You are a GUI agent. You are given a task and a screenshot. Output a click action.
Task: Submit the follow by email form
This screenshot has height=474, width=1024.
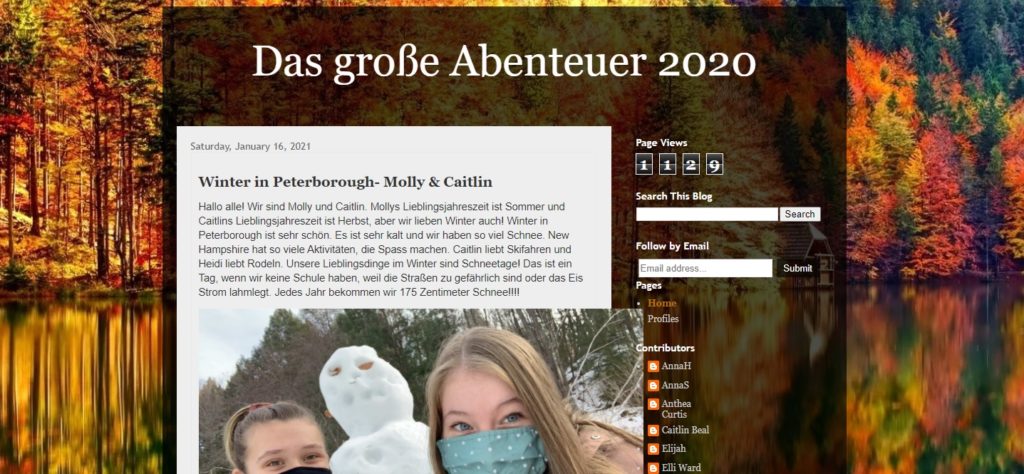[797, 268]
